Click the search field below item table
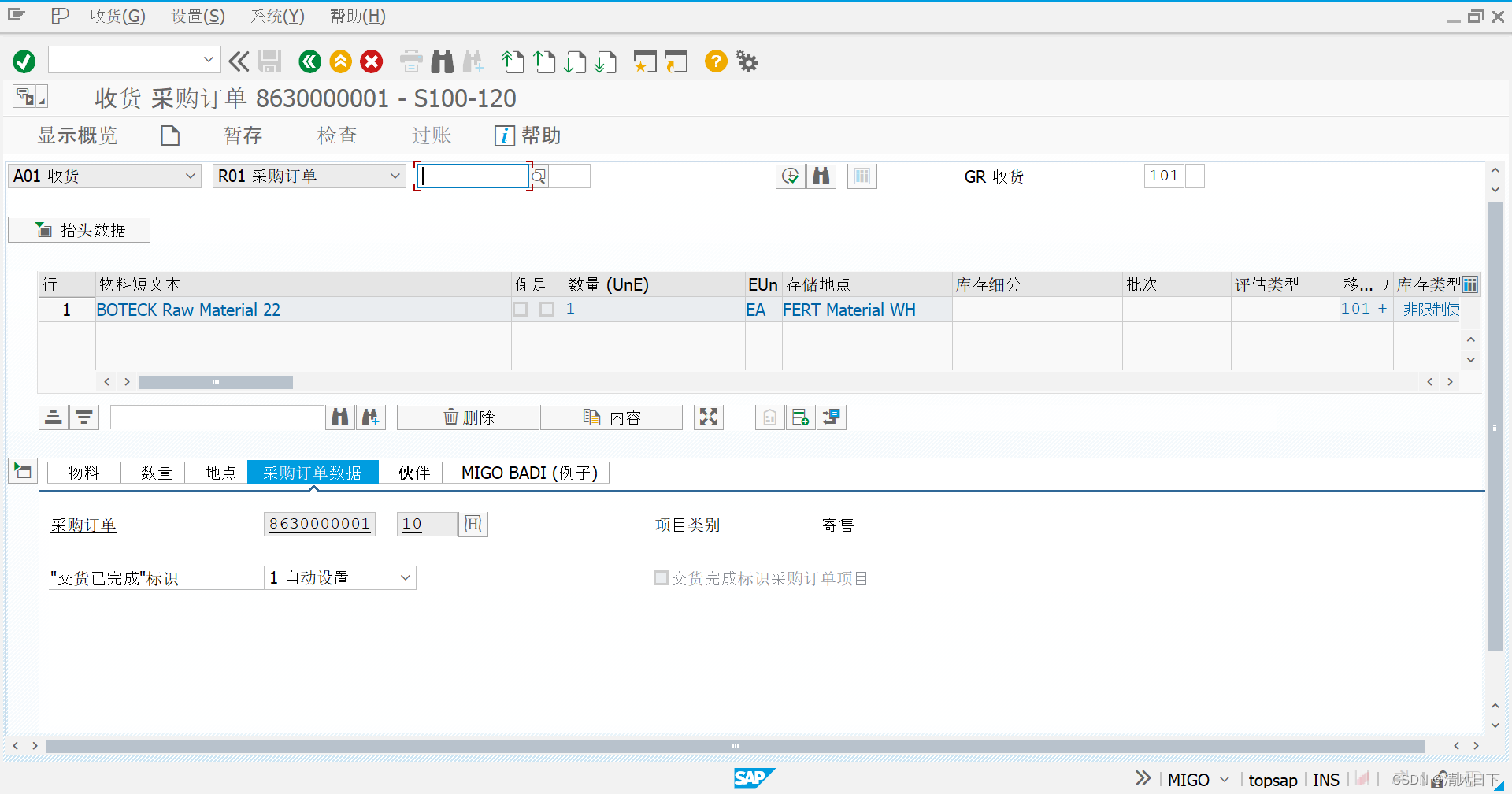Viewport: 1512px width, 794px height. [217, 417]
